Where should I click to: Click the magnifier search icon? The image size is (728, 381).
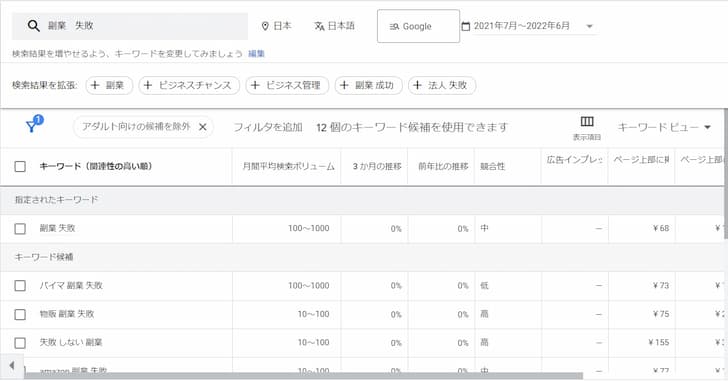(x=33, y=26)
